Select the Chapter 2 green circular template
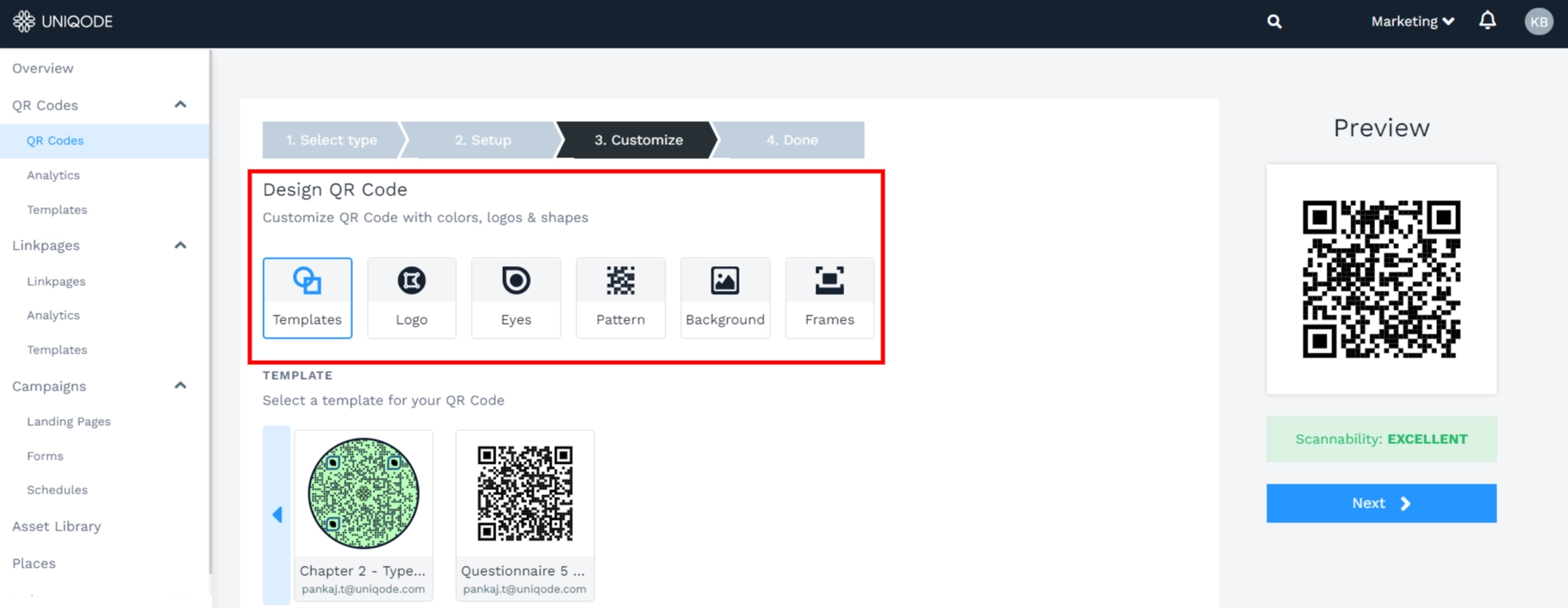 click(x=364, y=515)
